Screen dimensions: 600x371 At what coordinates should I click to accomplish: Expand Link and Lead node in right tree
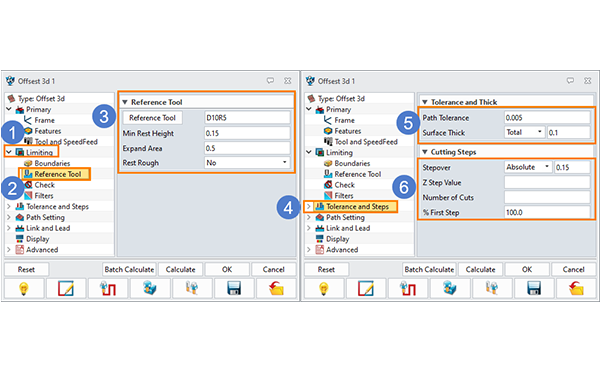click(309, 228)
